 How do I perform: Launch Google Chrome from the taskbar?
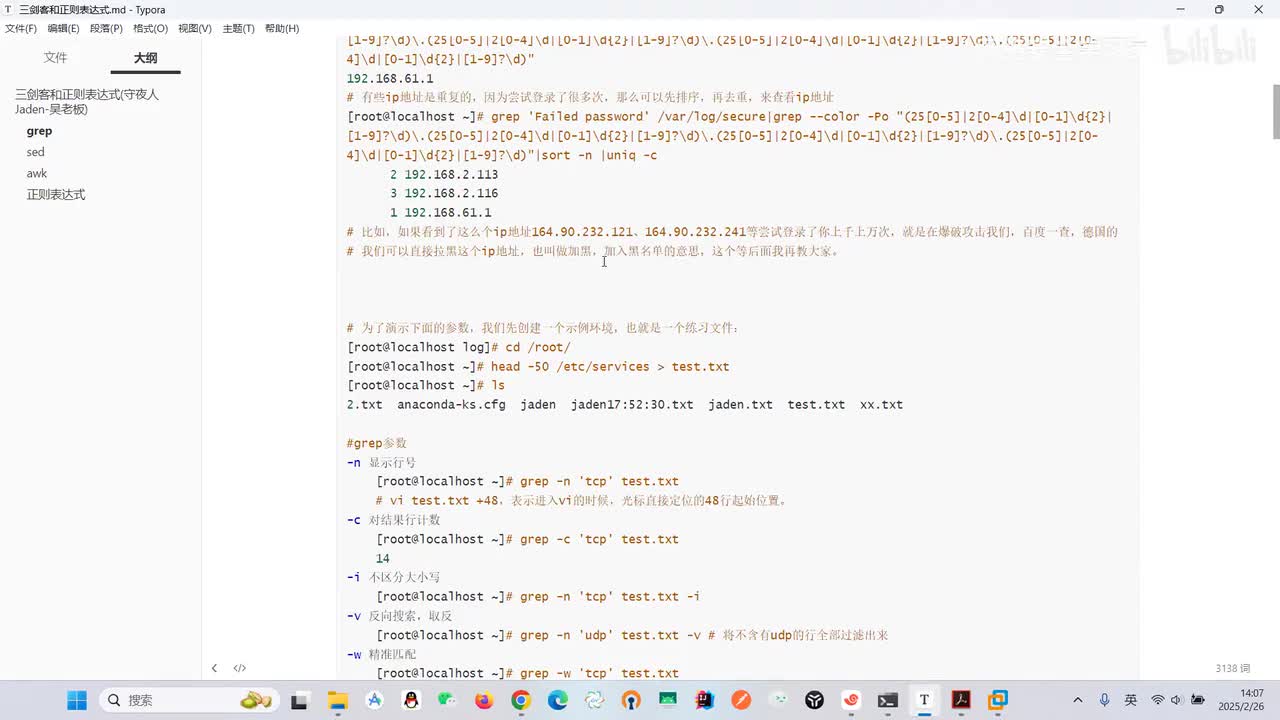pos(521,700)
